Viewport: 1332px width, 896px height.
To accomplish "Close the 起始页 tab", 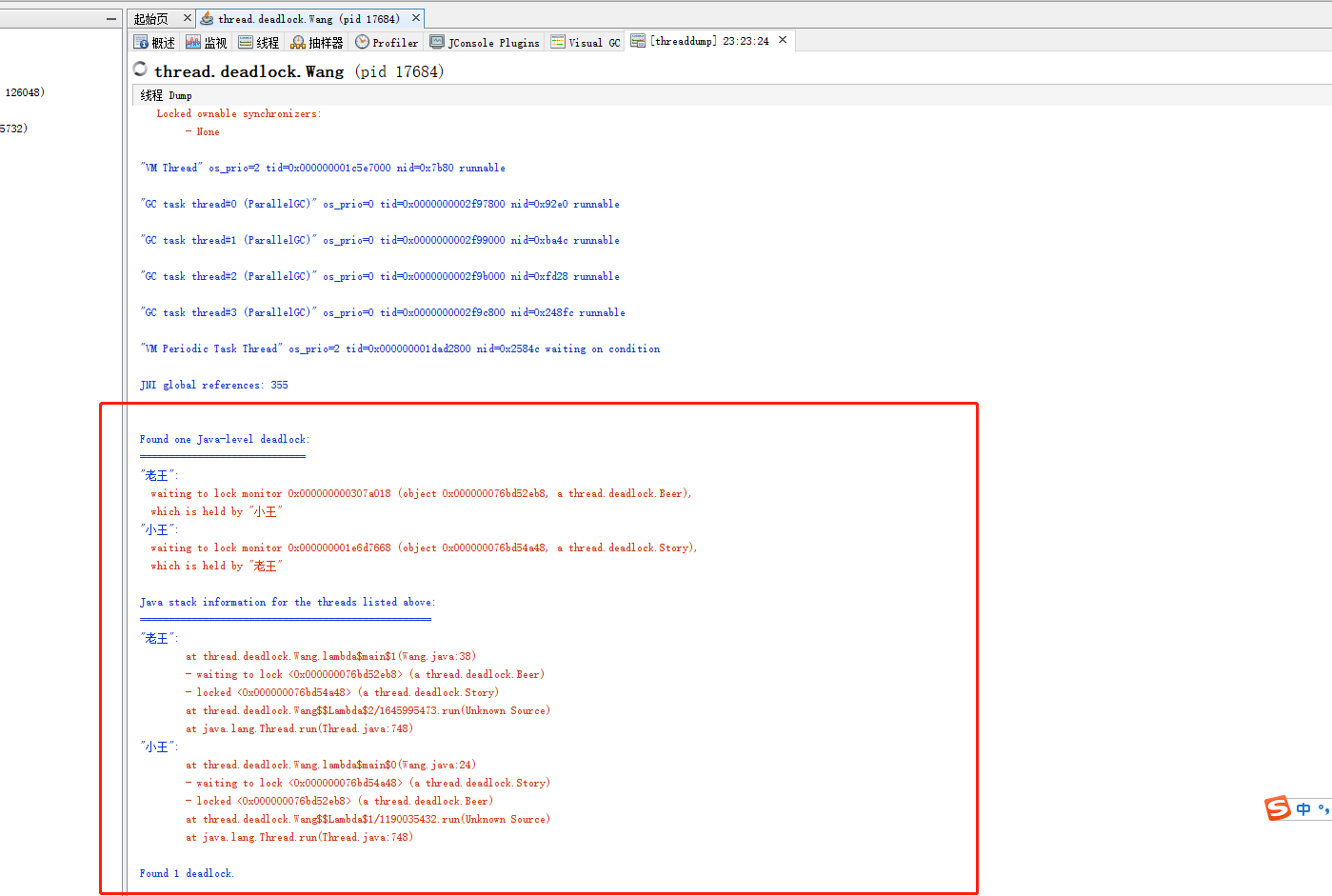I will coord(187,17).
